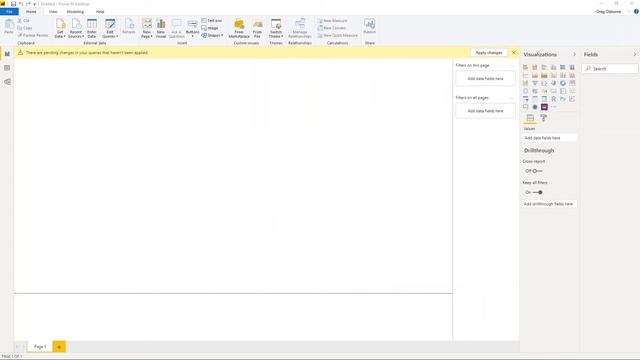Collapse the Visualizations pane
Viewport: 640px width, 360px height.
(x=574, y=54)
